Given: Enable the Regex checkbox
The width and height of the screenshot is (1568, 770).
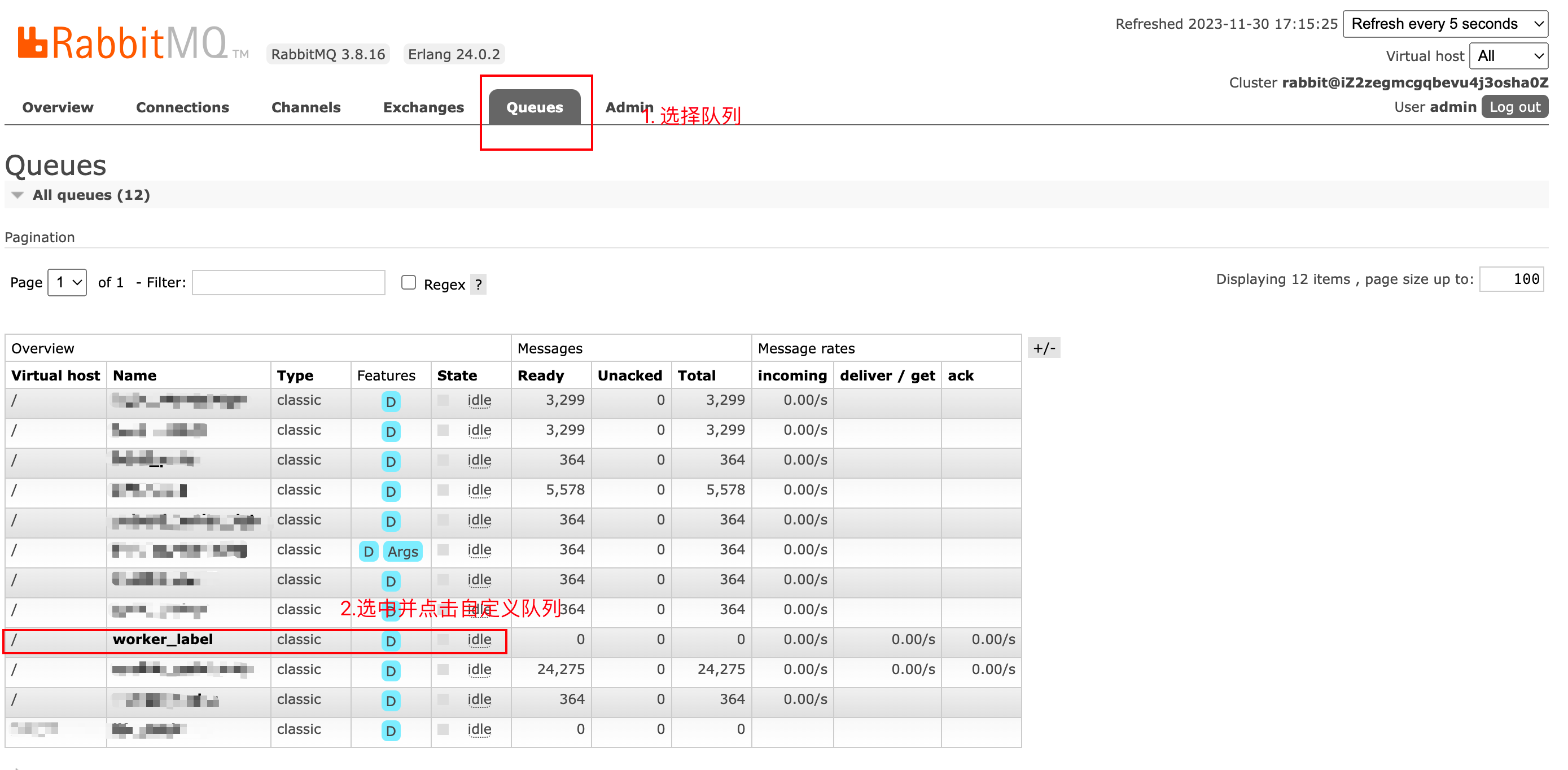Looking at the screenshot, I should point(409,282).
